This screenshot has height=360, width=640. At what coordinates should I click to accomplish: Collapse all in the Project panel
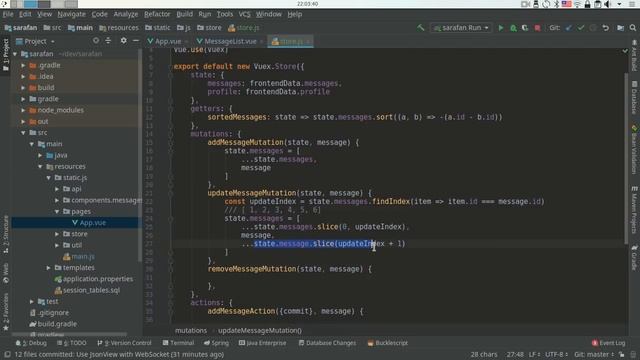[108, 41]
